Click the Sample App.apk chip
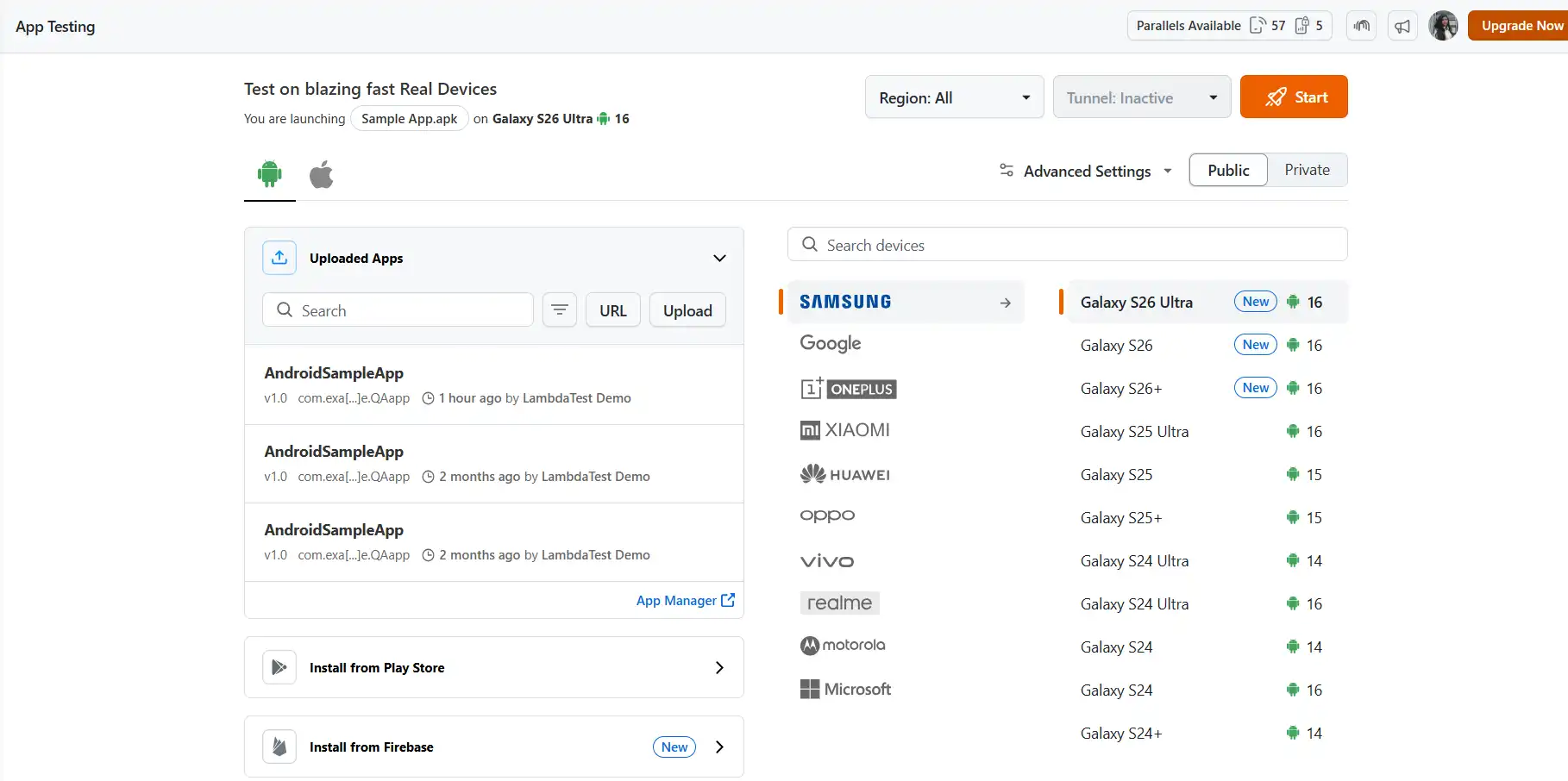Screen dimensions: 1568x781 (409, 118)
